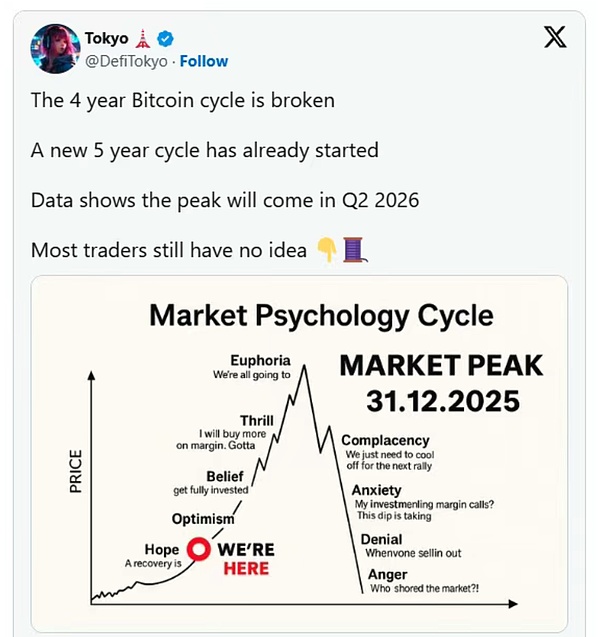Click the red 'We're Here' circle marker
The image size is (600, 637).
tap(198, 550)
